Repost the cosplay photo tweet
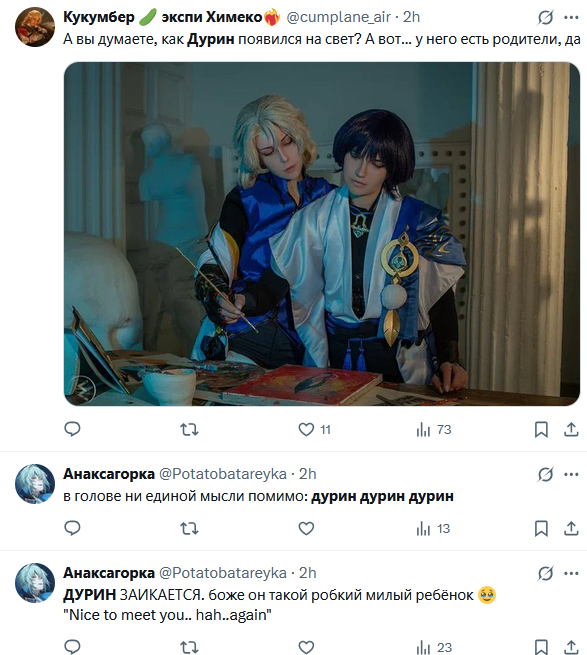This screenshot has width=587, height=655. 189,429
